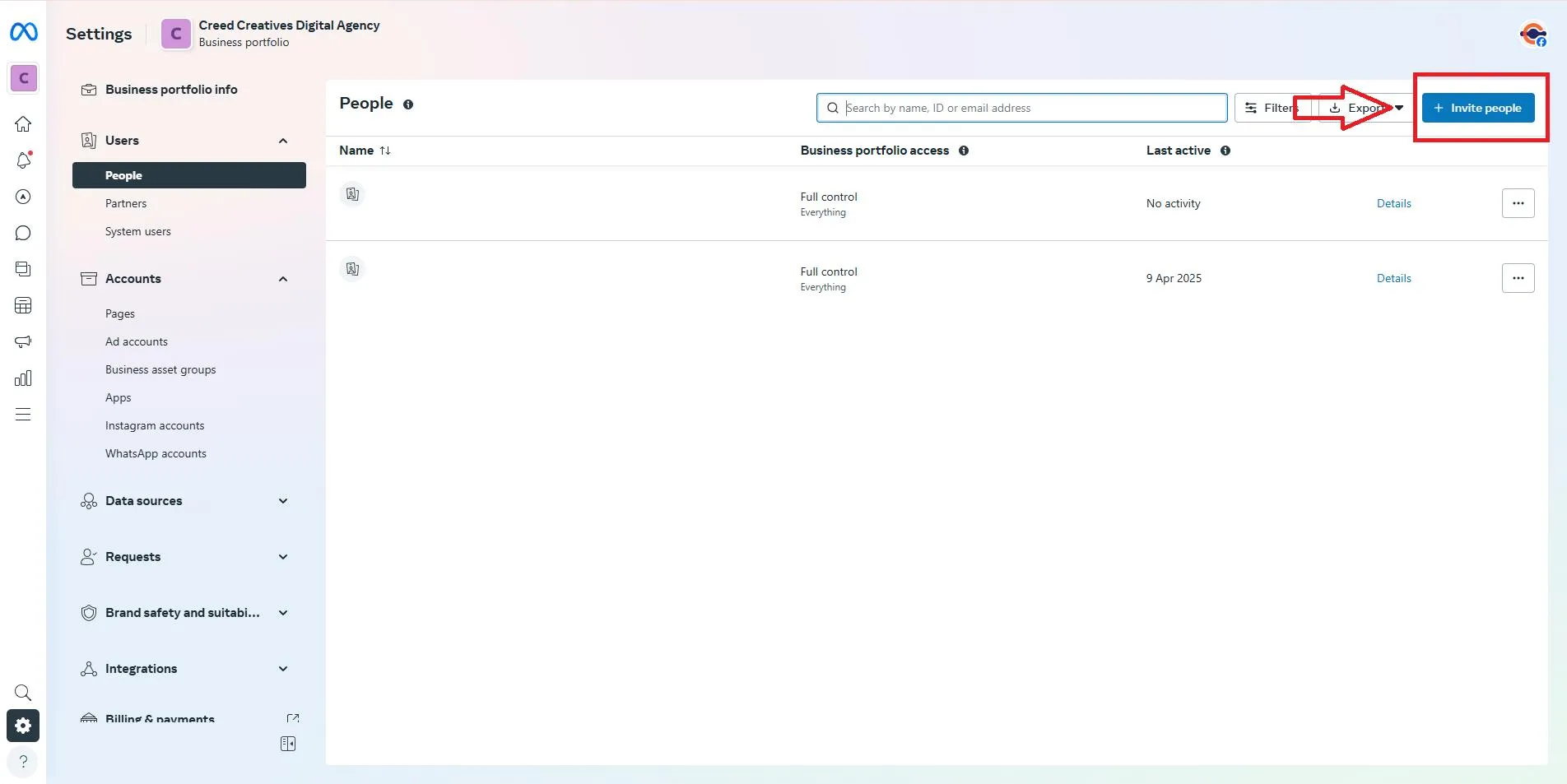The width and height of the screenshot is (1567, 784).
Task: Open Ad accounts under Accounts
Action: (x=137, y=341)
